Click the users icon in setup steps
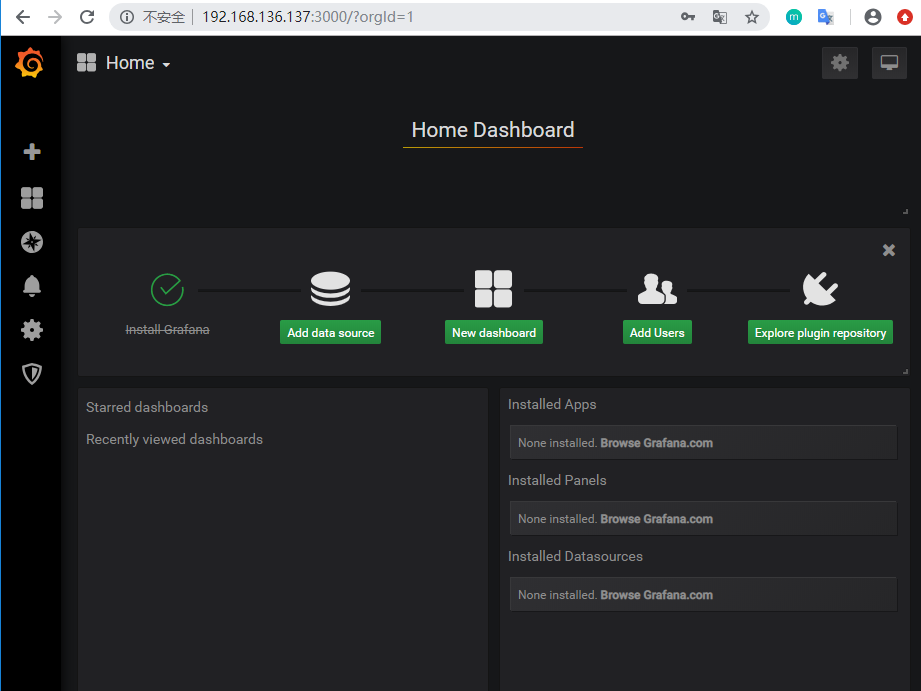 pyautogui.click(x=657, y=289)
